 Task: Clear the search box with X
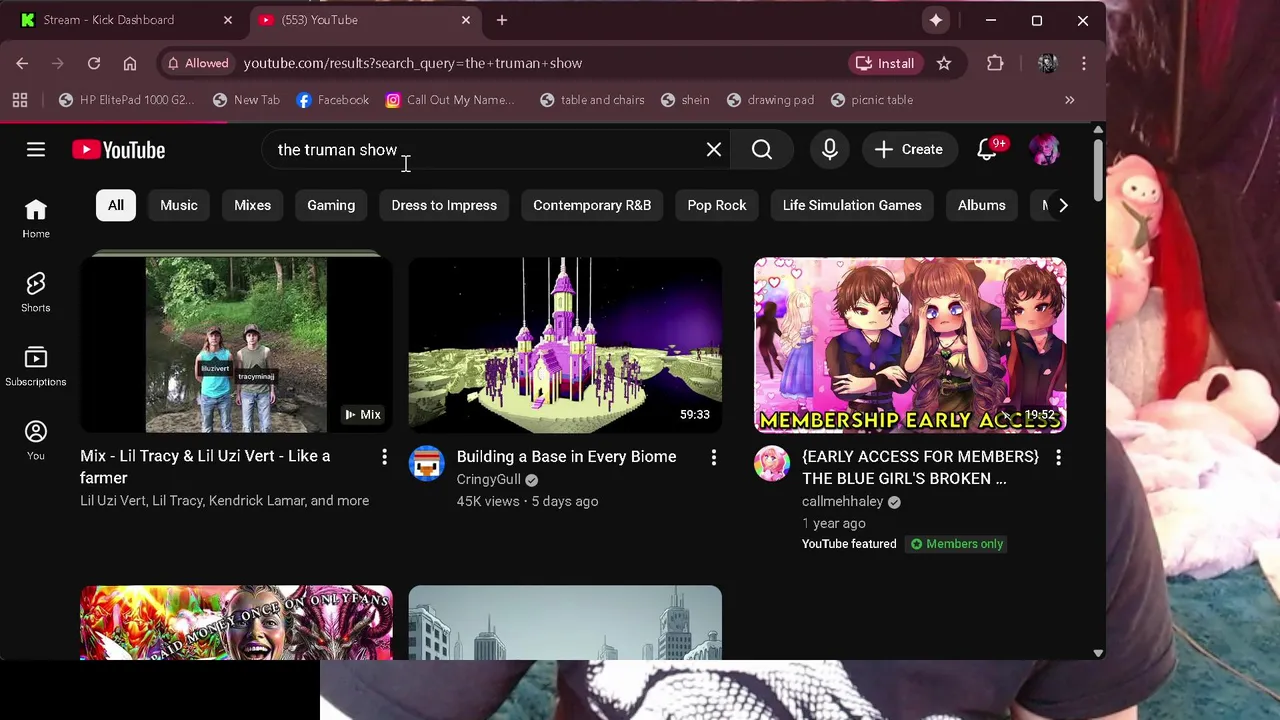714,150
